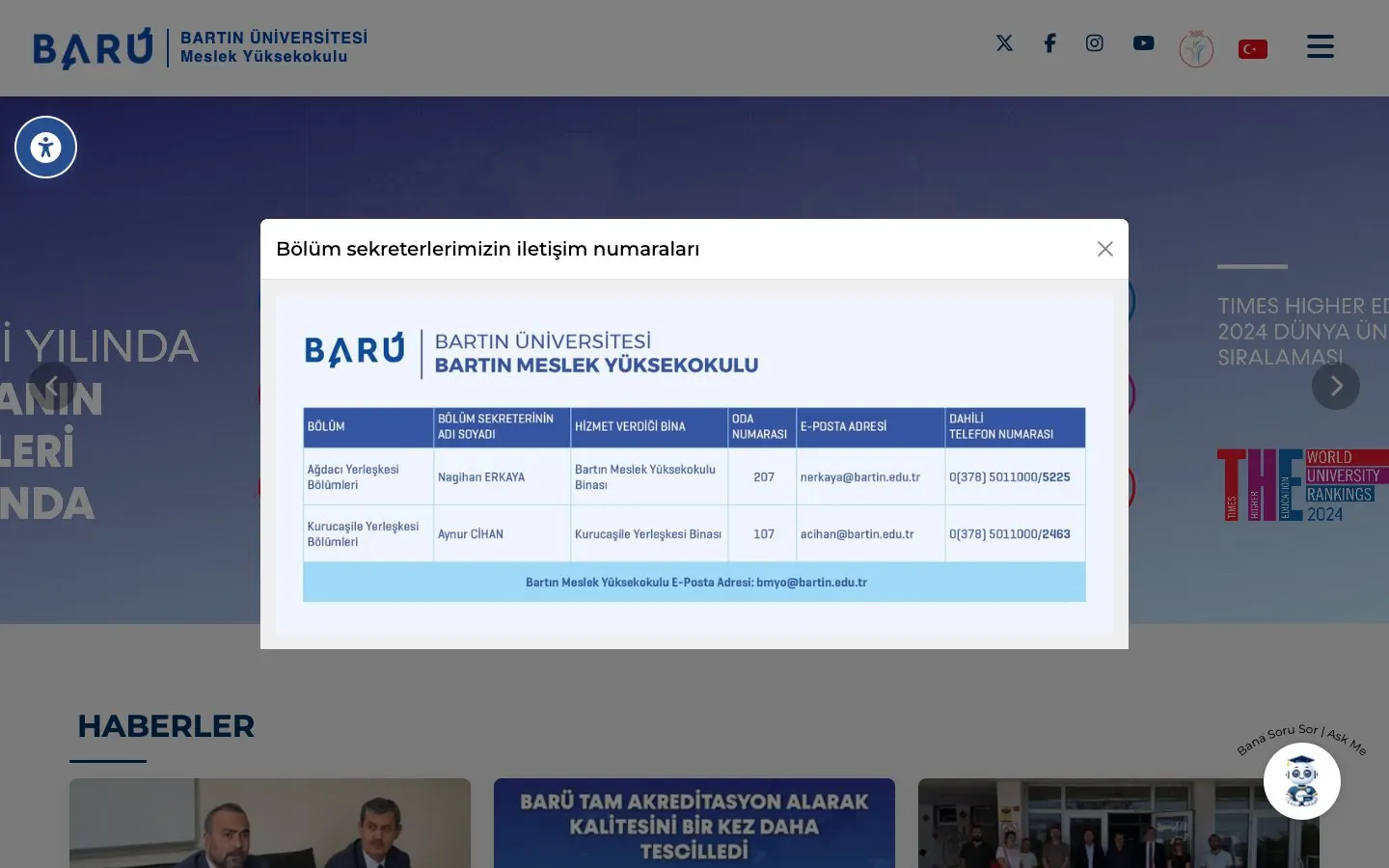Click the popup title about secretaries' numbers
The width and height of the screenshot is (1389, 868).
(488, 249)
